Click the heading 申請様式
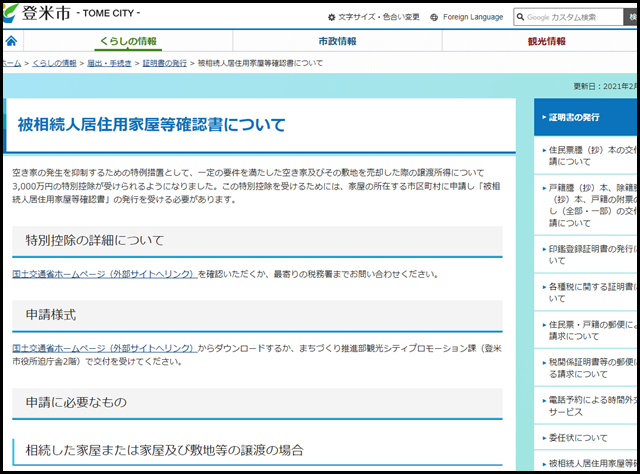Viewport: 640px width, 474px height. point(51,315)
